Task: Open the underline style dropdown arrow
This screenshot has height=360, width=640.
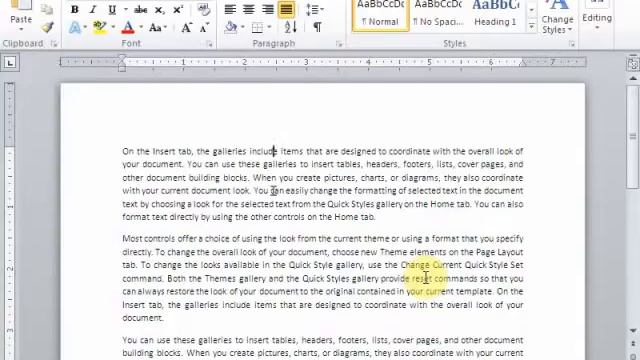Action: click(x=125, y=9)
